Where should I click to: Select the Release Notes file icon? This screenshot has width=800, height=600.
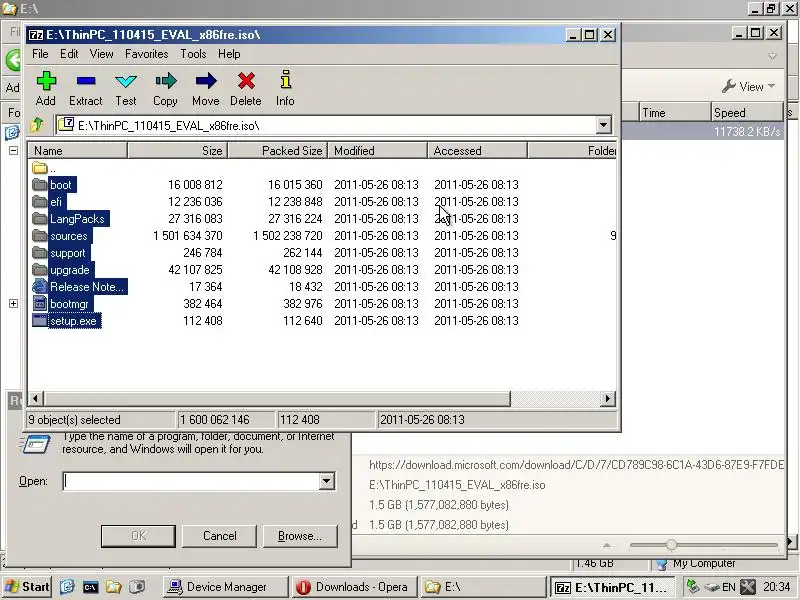tap(40, 286)
